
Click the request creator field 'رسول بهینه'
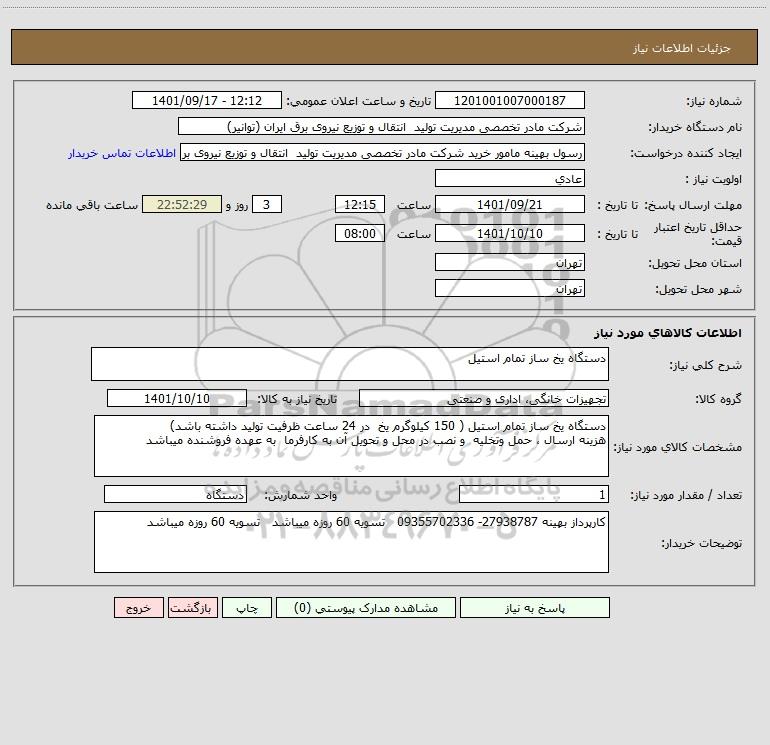pyautogui.click(x=383, y=152)
